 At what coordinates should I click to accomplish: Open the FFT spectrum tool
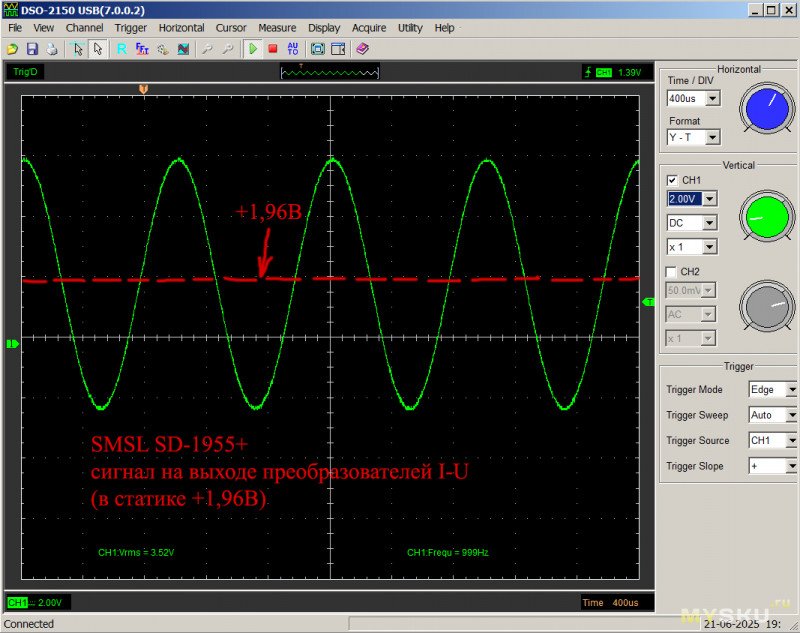click(x=142, y=48)
